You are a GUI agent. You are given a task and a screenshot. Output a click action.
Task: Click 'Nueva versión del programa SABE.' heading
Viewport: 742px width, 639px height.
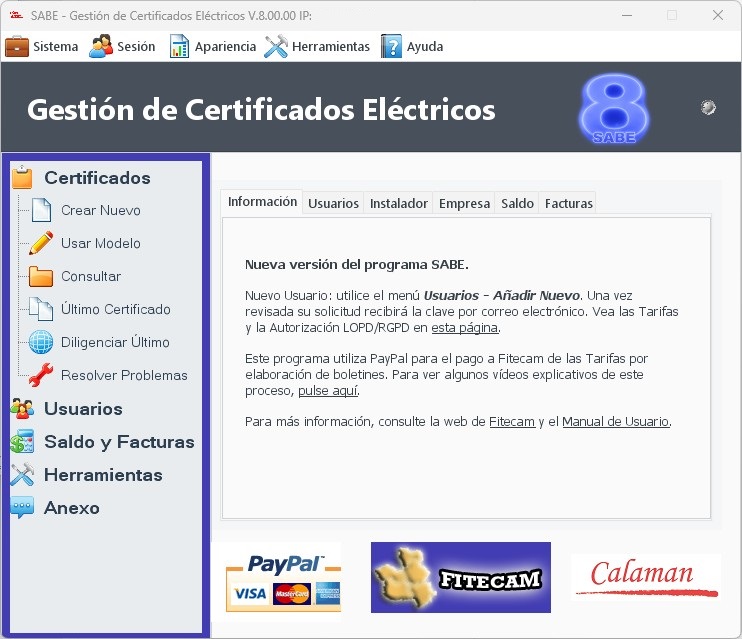click(x=357, y=265)
